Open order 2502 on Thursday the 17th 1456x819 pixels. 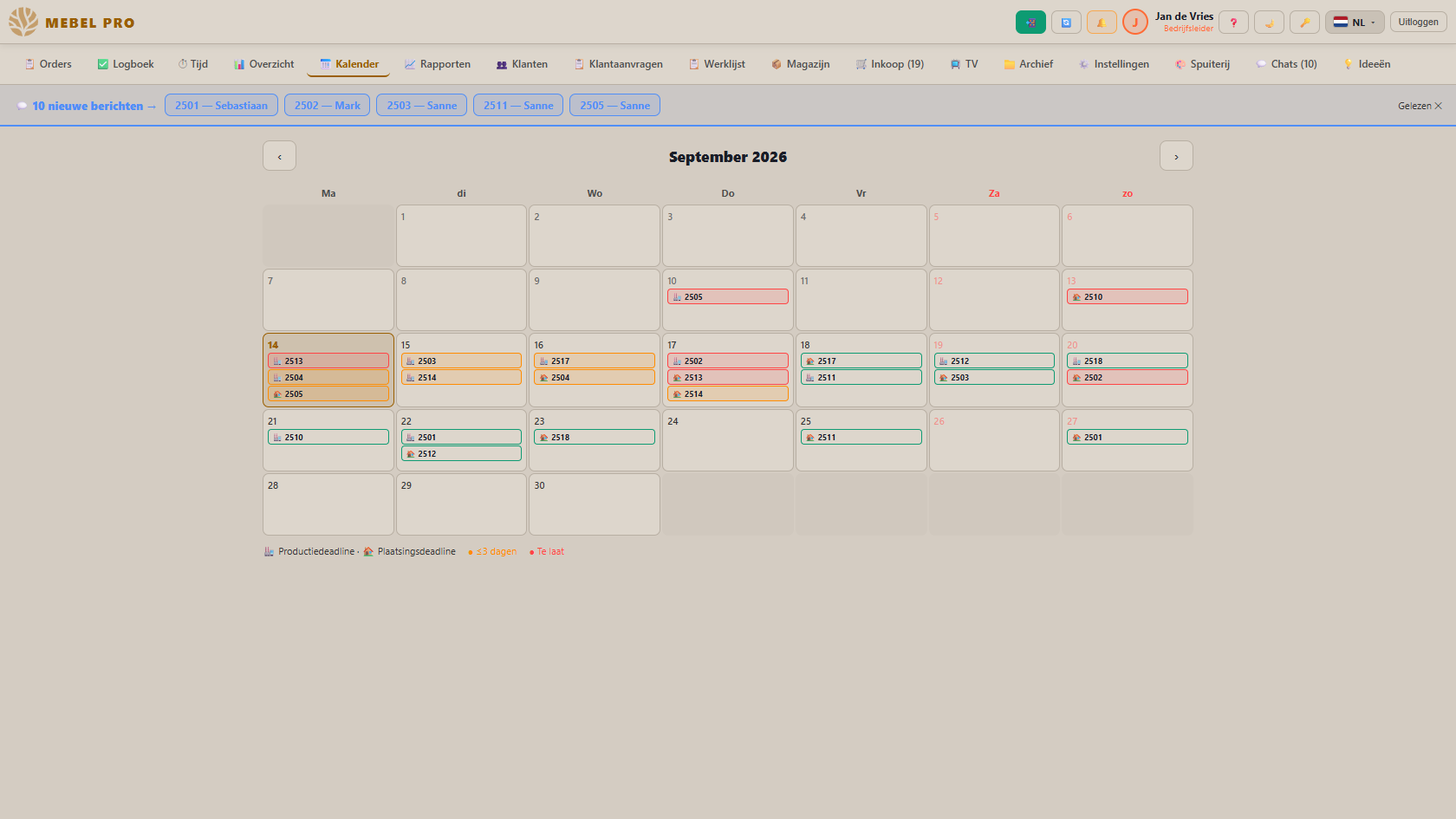[x=728, y=361]
